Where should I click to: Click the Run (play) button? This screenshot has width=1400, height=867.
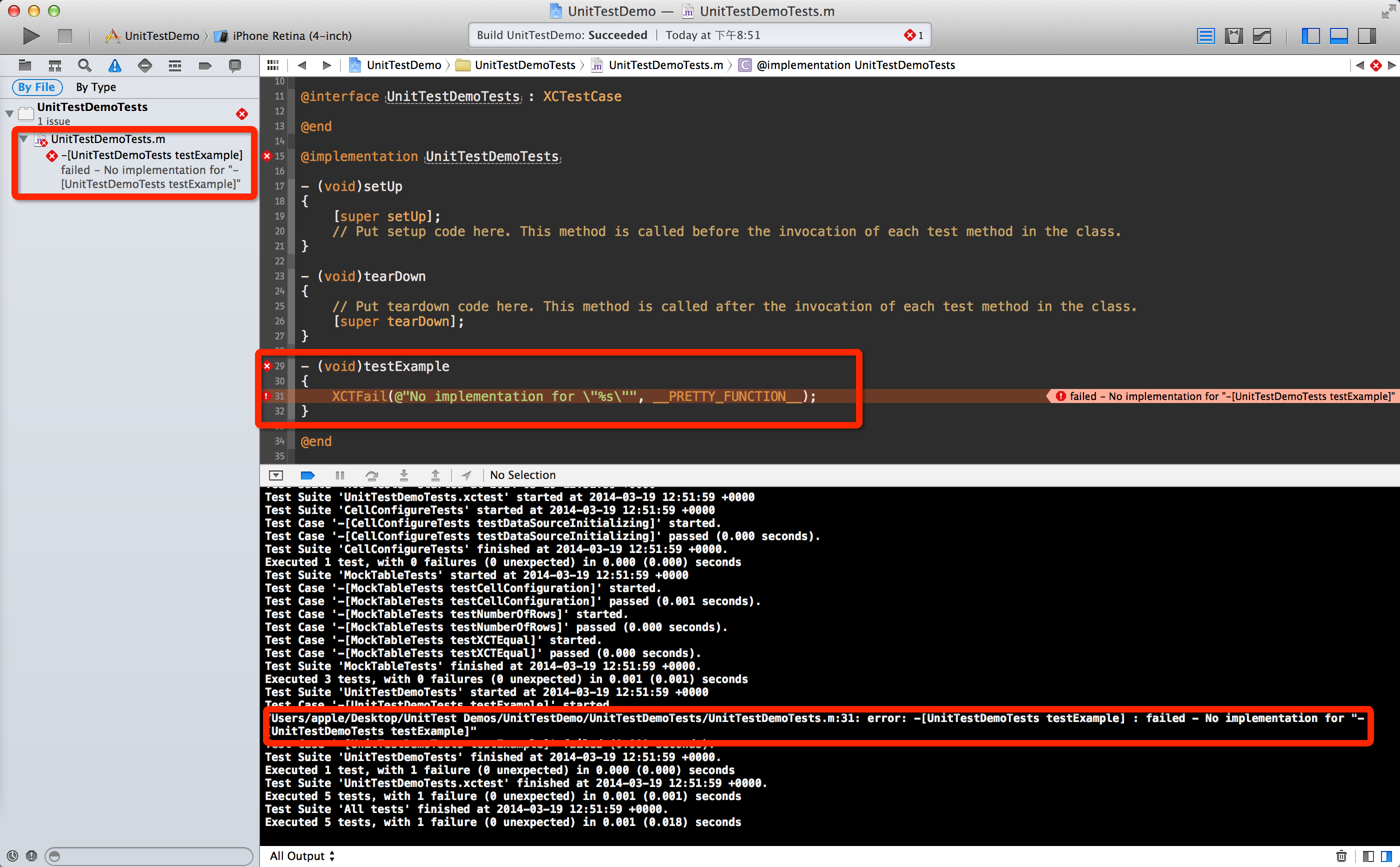point(31,36)
